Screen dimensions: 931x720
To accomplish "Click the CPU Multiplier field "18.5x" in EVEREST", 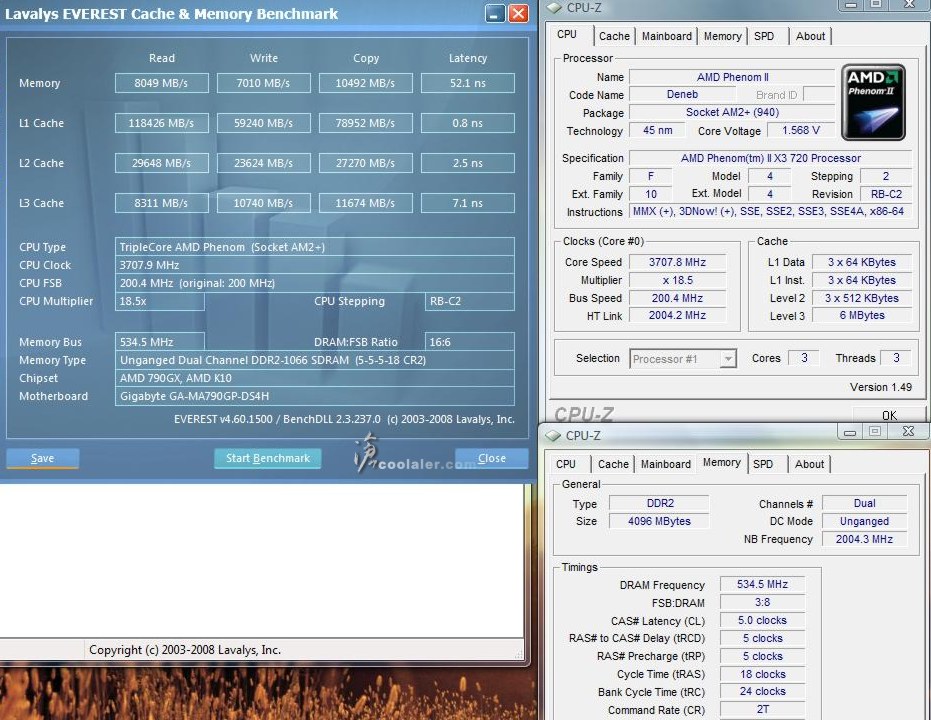I will pos(160,301).
